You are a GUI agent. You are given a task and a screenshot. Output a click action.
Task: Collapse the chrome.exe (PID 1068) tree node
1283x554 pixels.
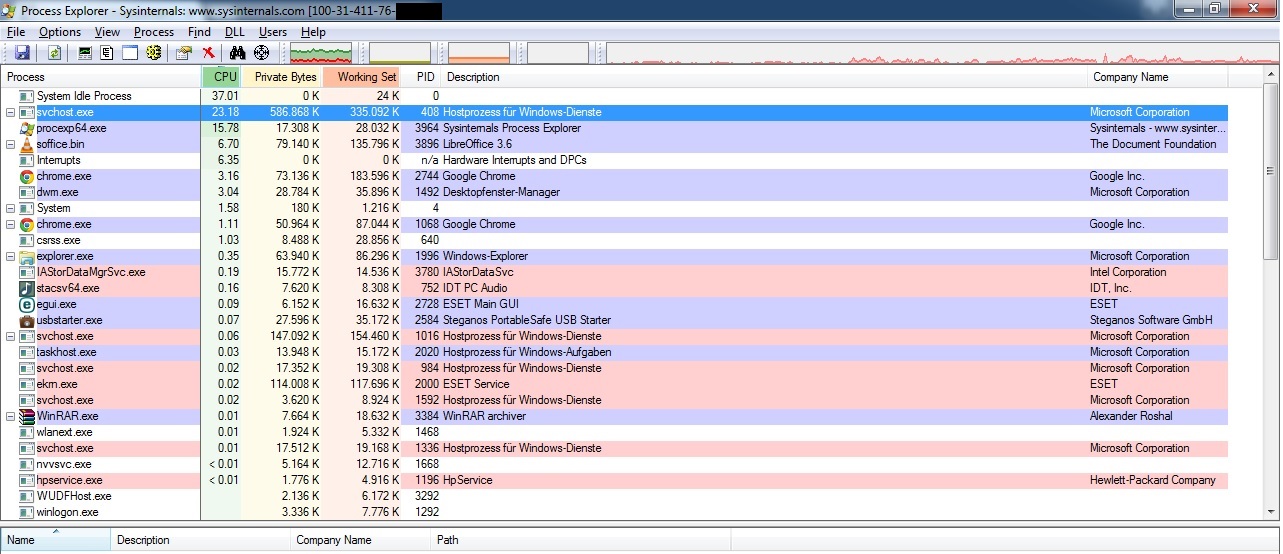coord(10,225)
